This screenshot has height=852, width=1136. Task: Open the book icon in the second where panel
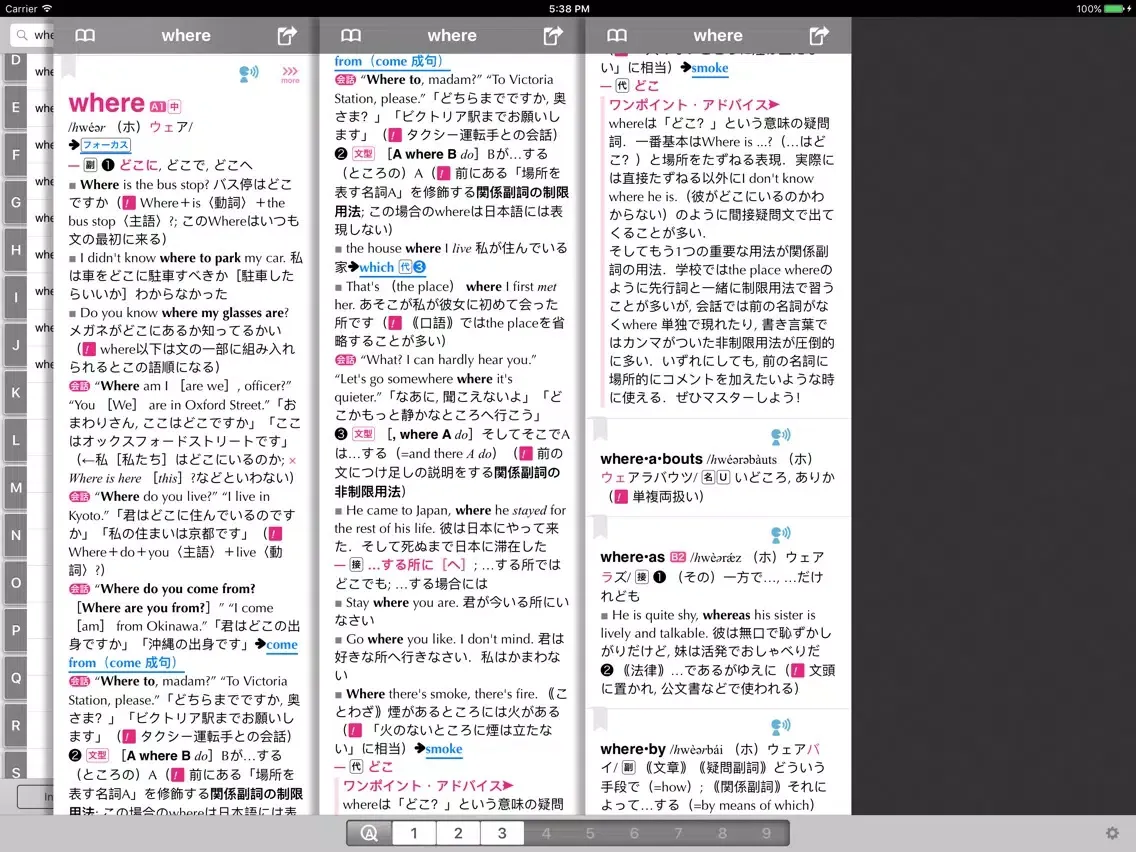[351, 36]
